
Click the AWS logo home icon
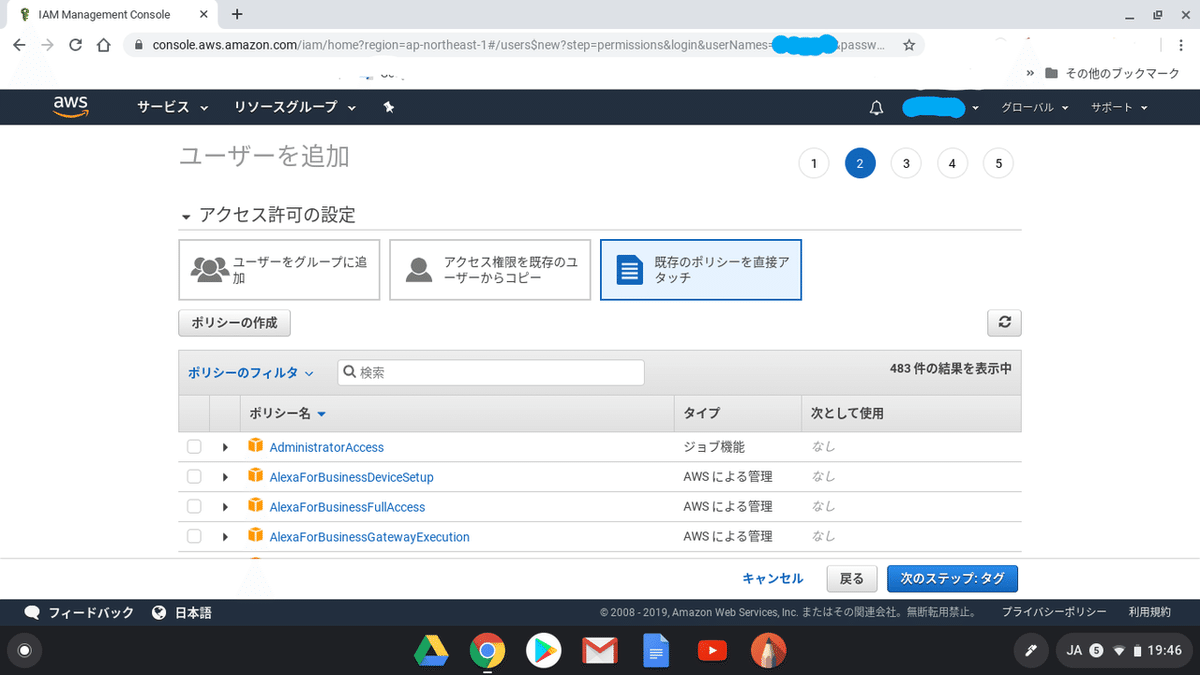(x=71, y=107)
